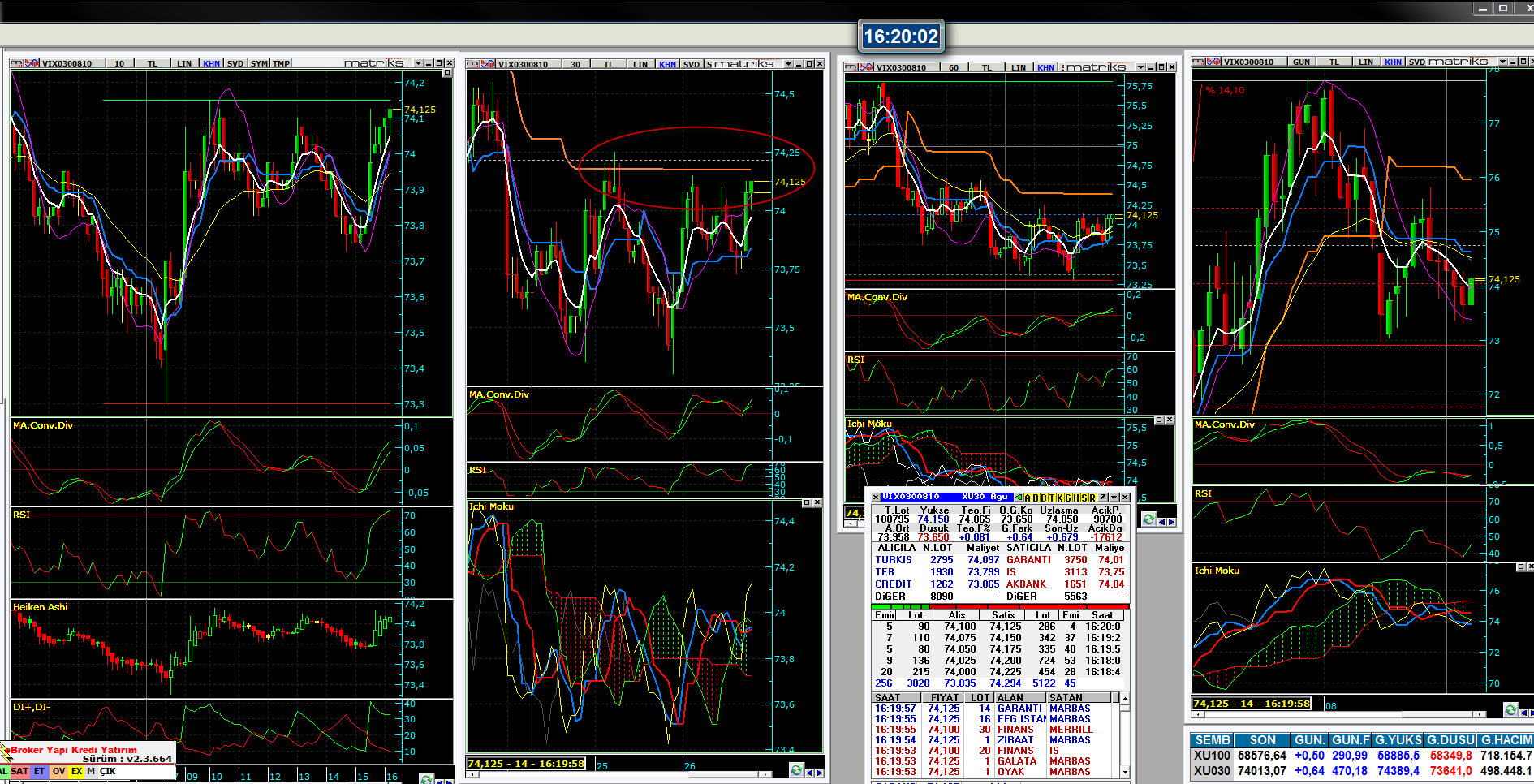Click the yellow 'R' icon in depth window
1534x784 pixels.
1092,498
